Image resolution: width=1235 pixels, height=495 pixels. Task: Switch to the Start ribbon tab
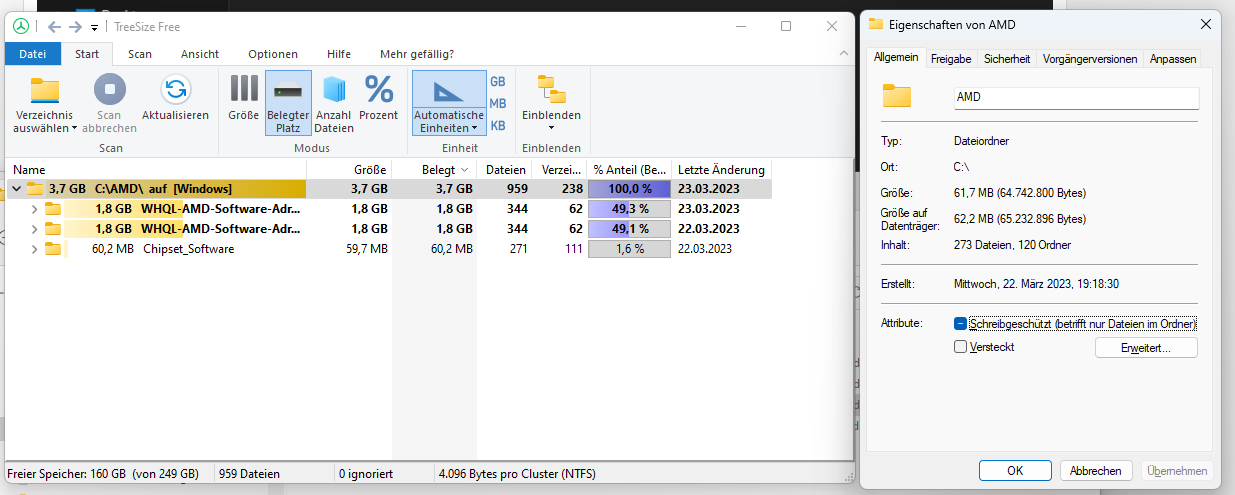click(x=87, y=54)
